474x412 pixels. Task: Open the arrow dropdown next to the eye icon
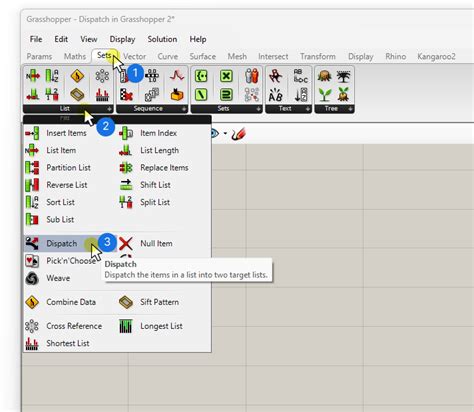click(225, 134)
